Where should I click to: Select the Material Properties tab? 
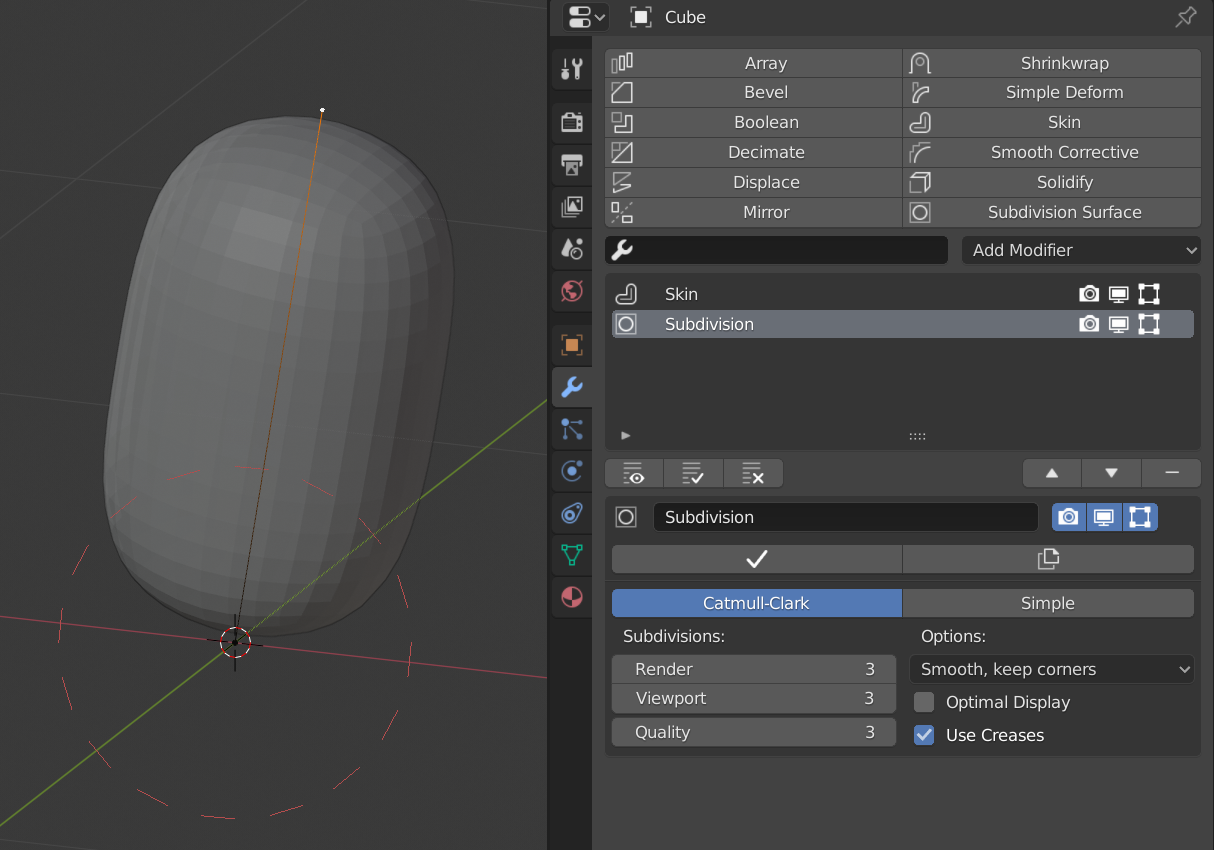click(572, 597)
